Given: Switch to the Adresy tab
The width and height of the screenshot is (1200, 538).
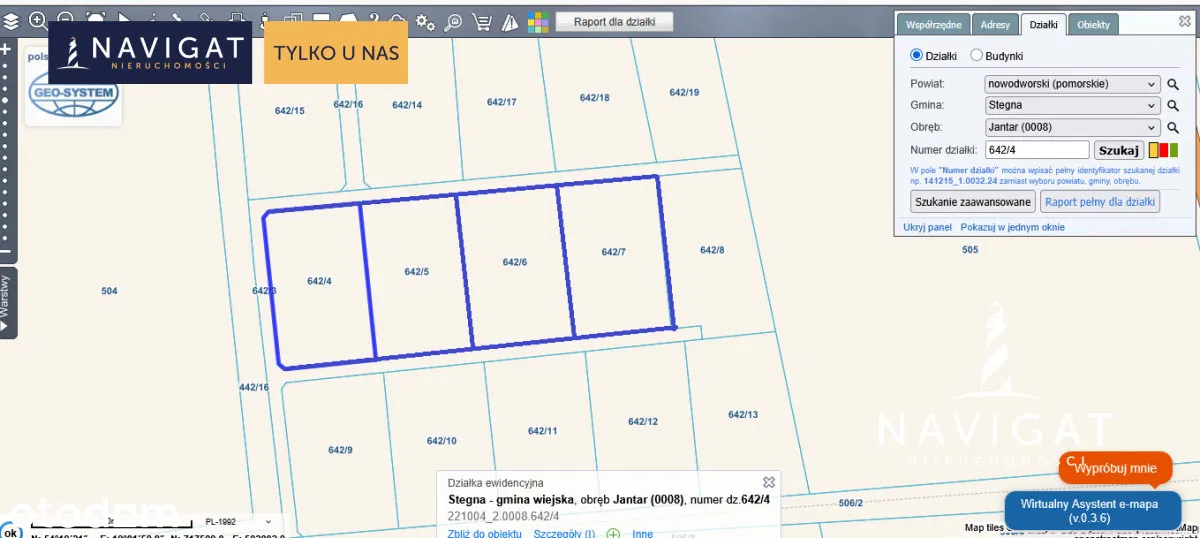Looking at the screenshot, I should [x=995, y=25].
